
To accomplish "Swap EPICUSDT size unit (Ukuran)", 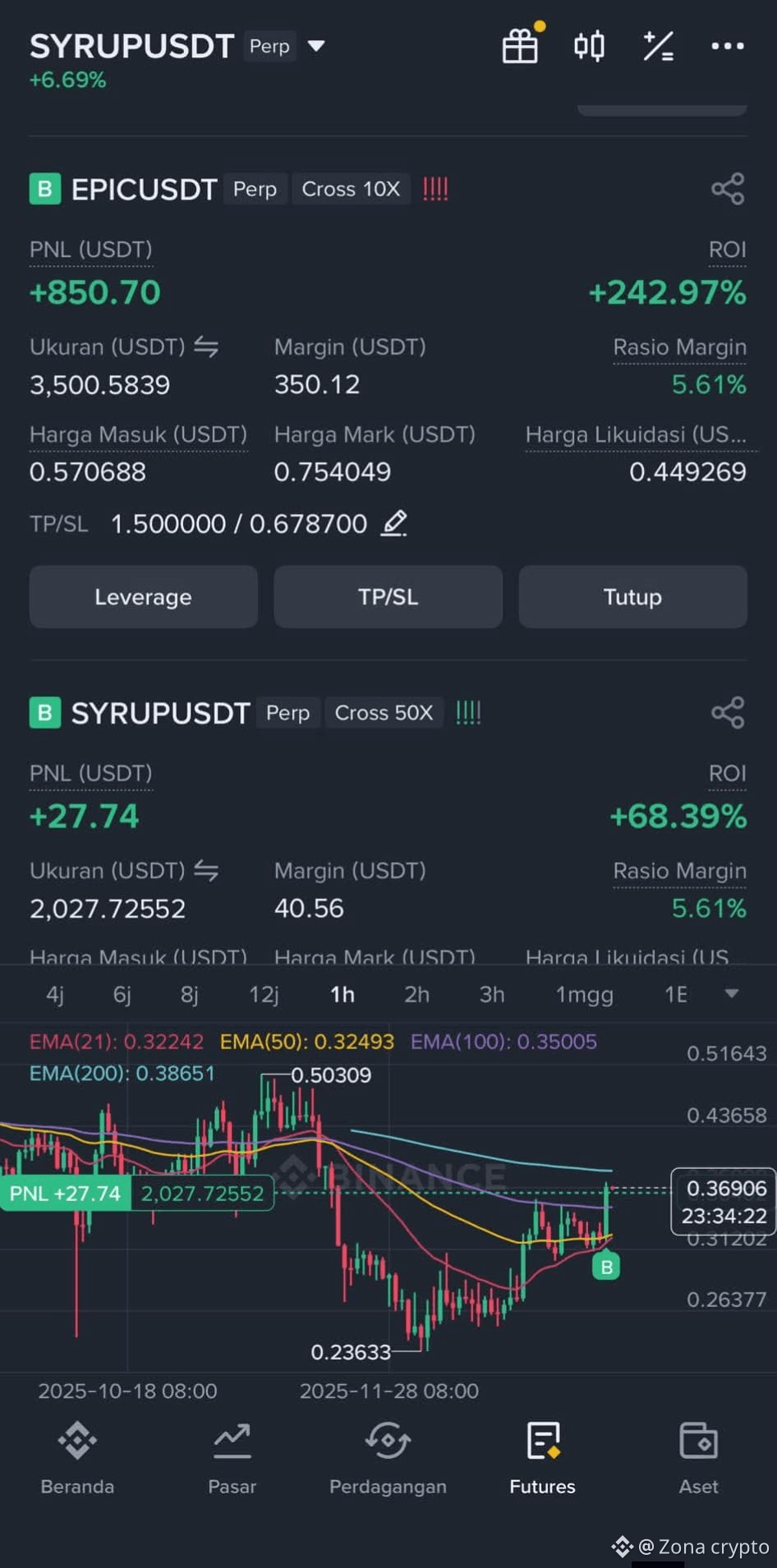I will click(x=206, y=347).
